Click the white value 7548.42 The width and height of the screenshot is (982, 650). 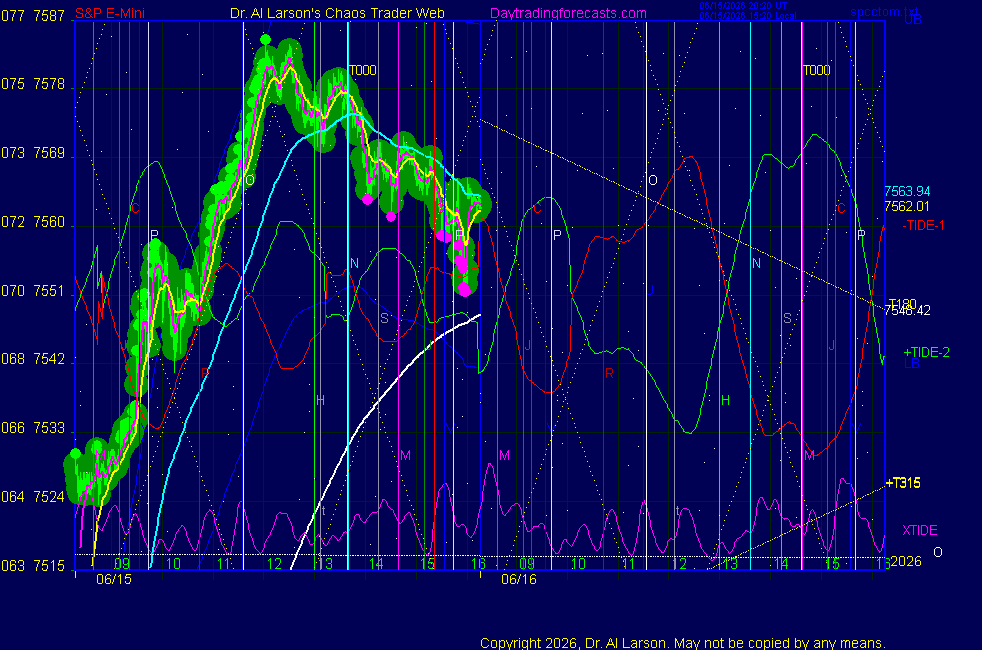click(x=907, y=311)
